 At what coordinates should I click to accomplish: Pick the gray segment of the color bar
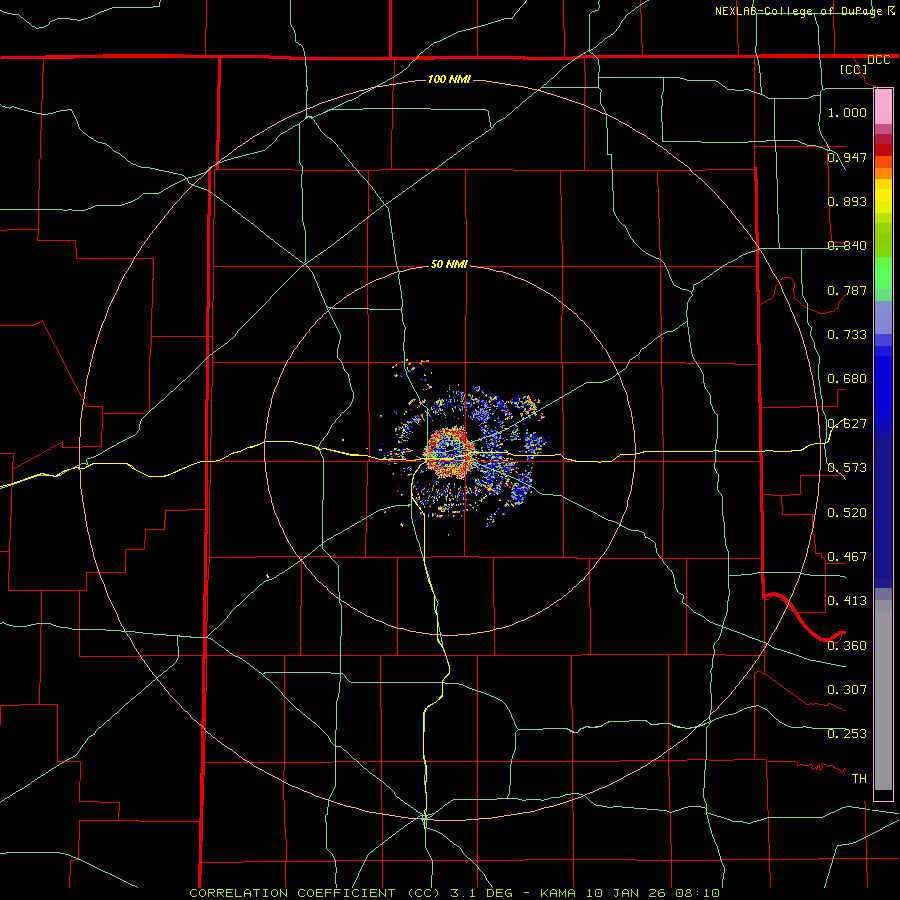pyautogui.click(x=883, y=695)
